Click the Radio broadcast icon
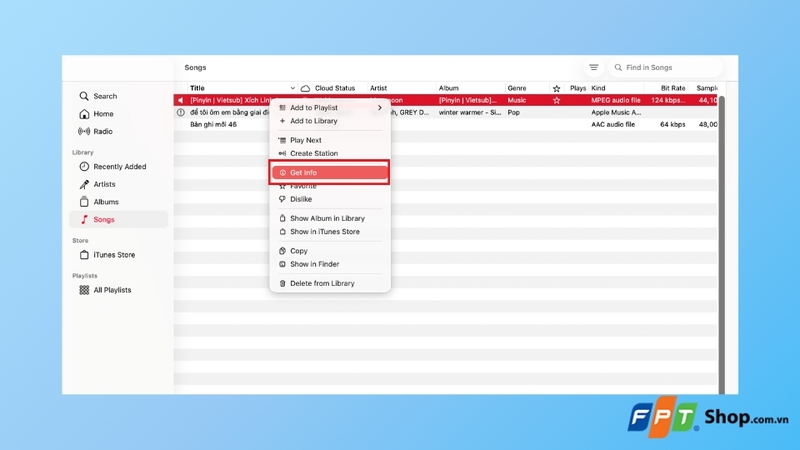This screenshot has height=450, width=800. 84,131
